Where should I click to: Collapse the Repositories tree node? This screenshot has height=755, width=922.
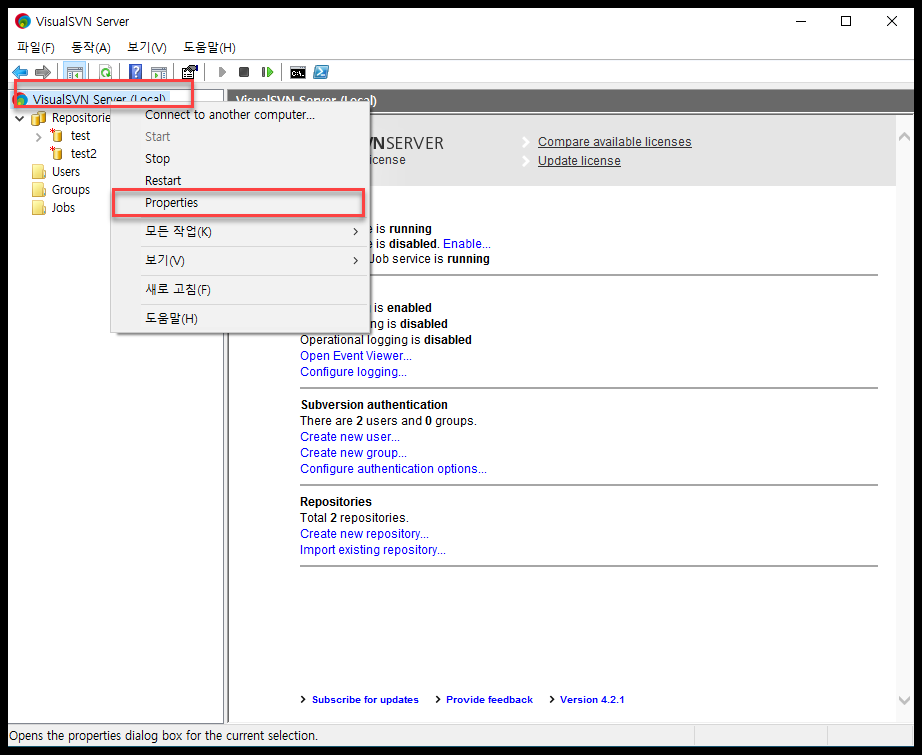click(19, 118)
